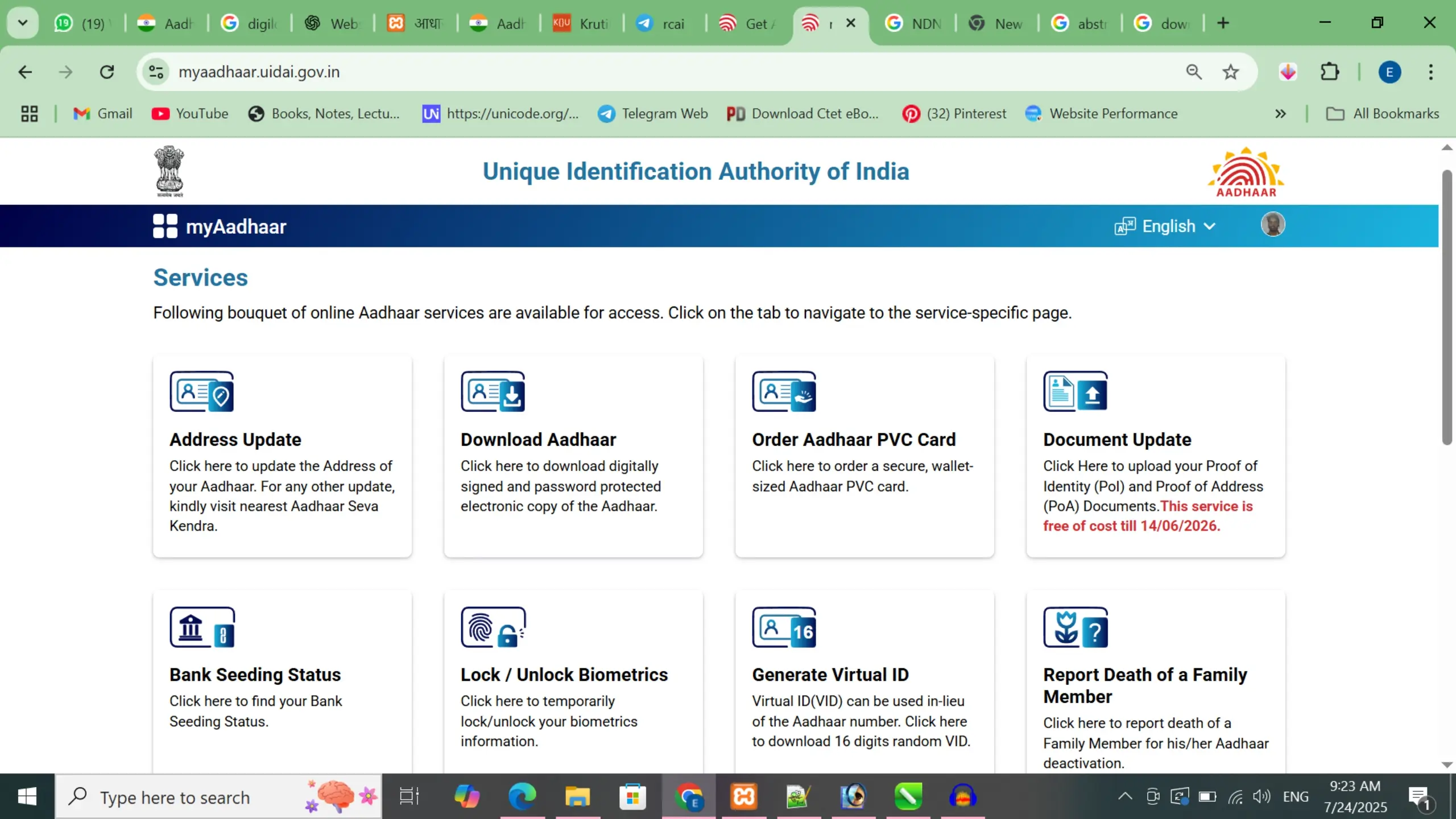Click the national emblem of India logo

[169, 171]
